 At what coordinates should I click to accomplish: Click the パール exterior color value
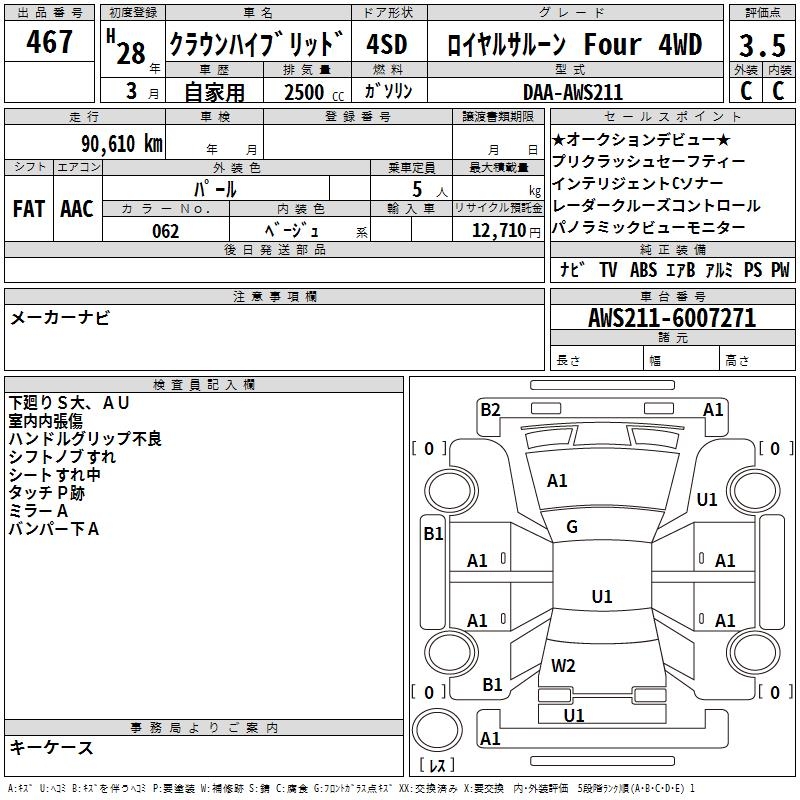tap(216, 188)
